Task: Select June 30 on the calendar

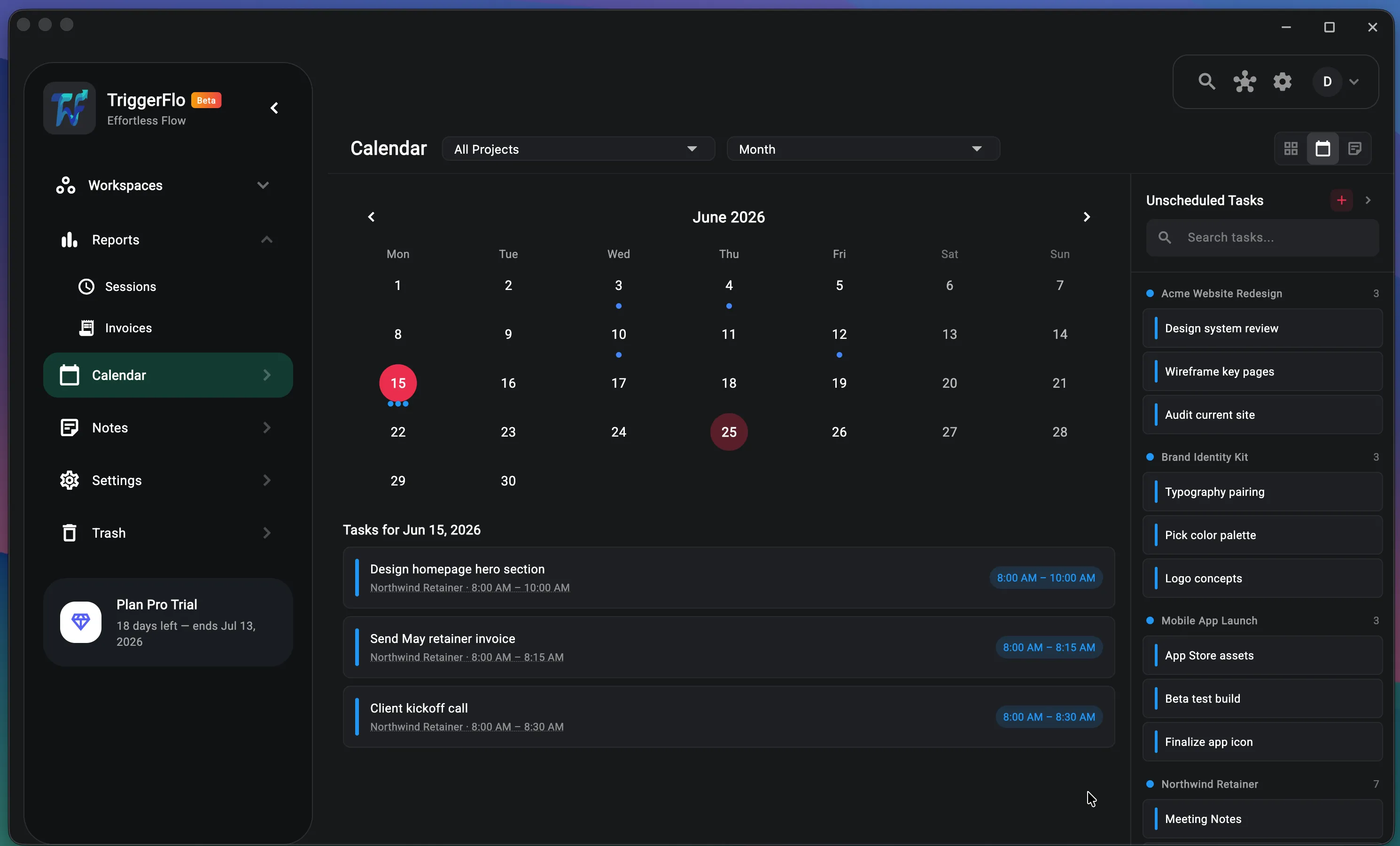Action: 508,481
